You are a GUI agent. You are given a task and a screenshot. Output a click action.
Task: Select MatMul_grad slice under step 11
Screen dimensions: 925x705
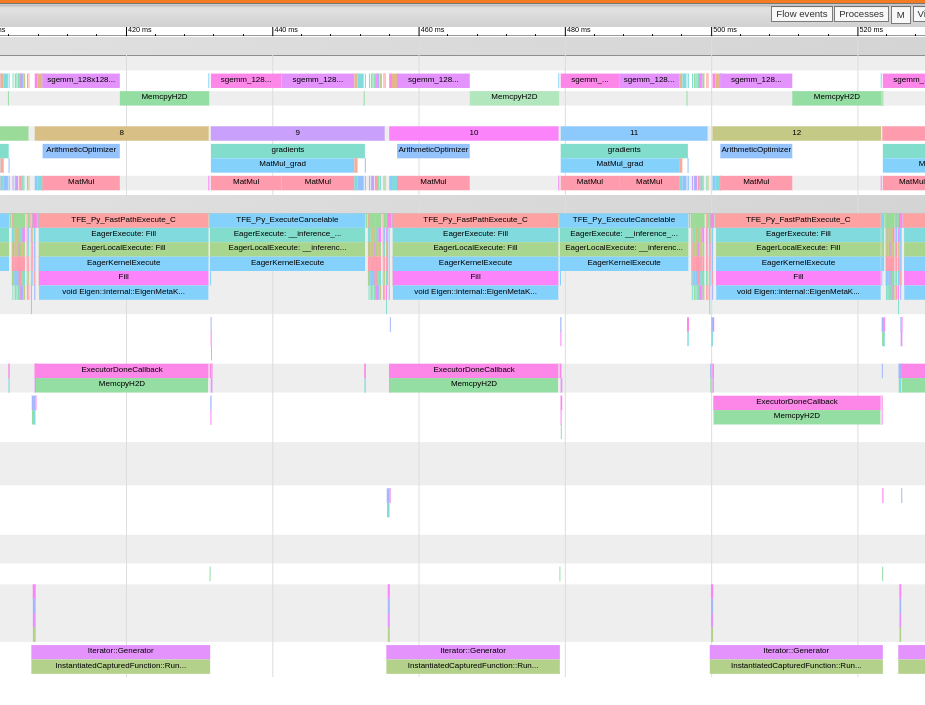pos(620,165)
